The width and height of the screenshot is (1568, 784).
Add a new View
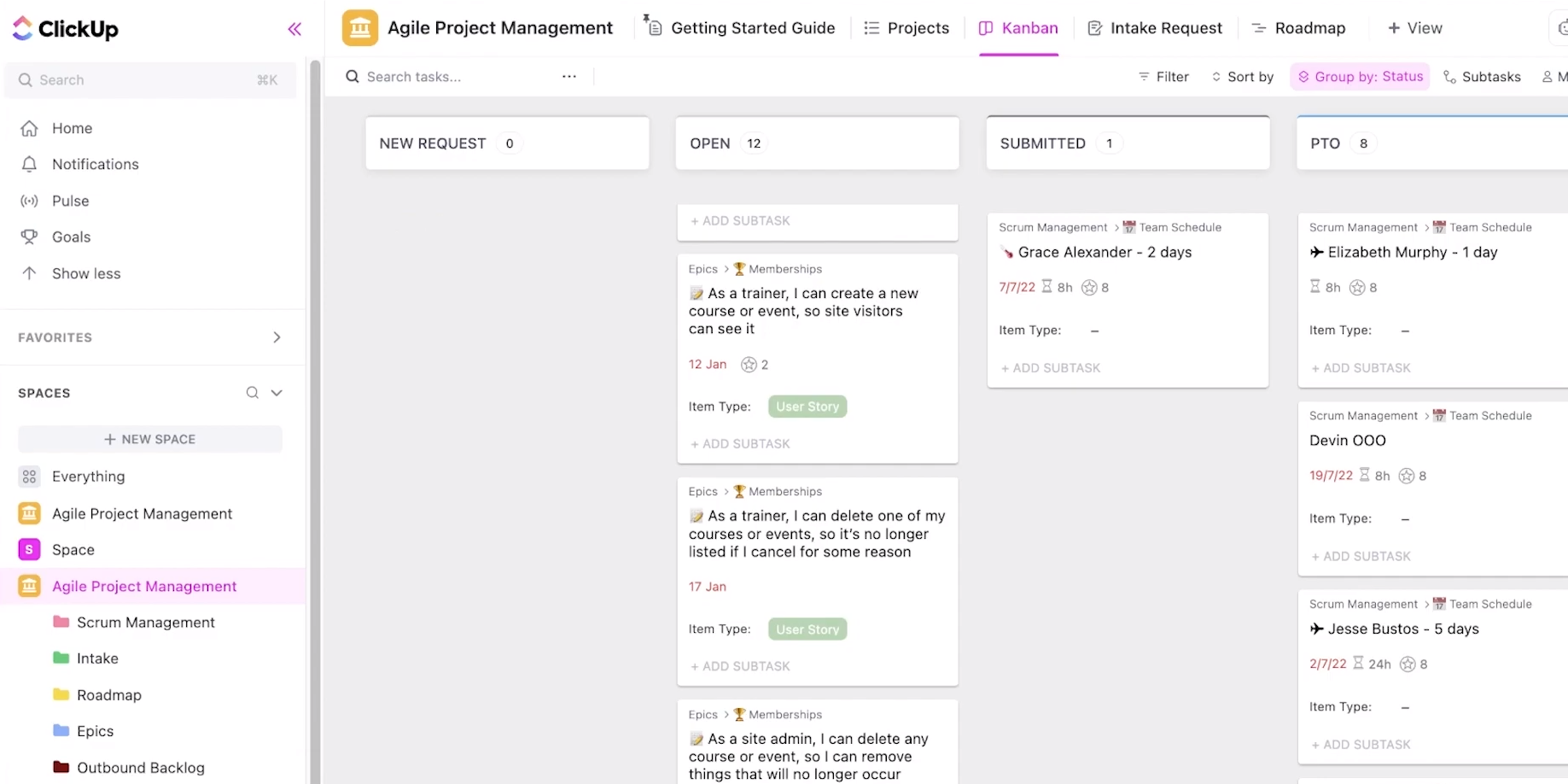[1414, 28]
